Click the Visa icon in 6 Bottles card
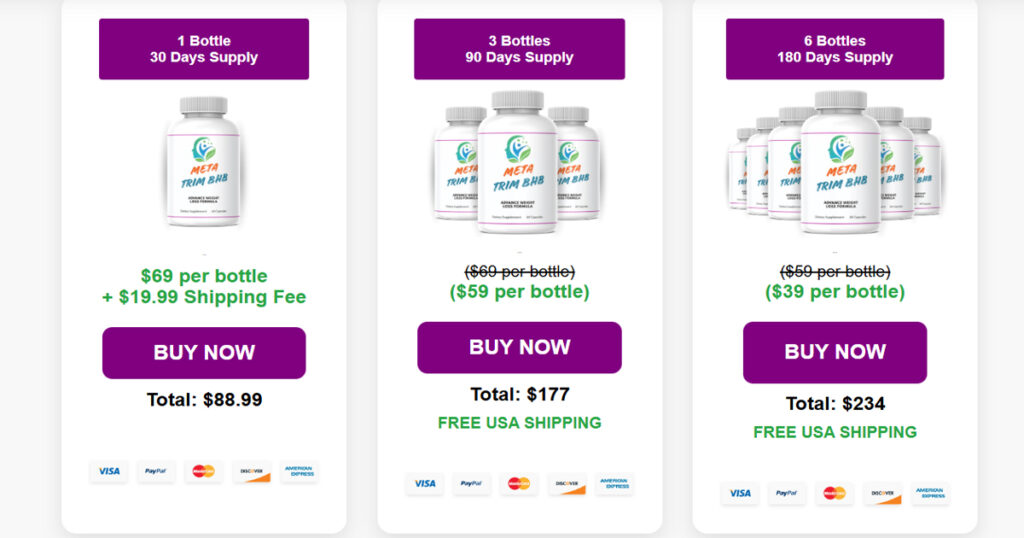The width and height of the screenshot is (1024, 538). 740,493
